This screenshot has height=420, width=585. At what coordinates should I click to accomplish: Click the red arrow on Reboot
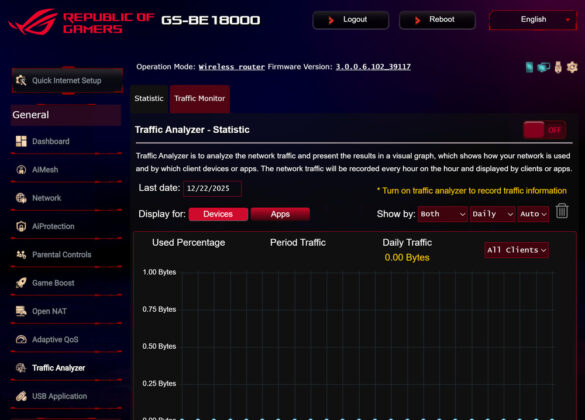point(417,20)
